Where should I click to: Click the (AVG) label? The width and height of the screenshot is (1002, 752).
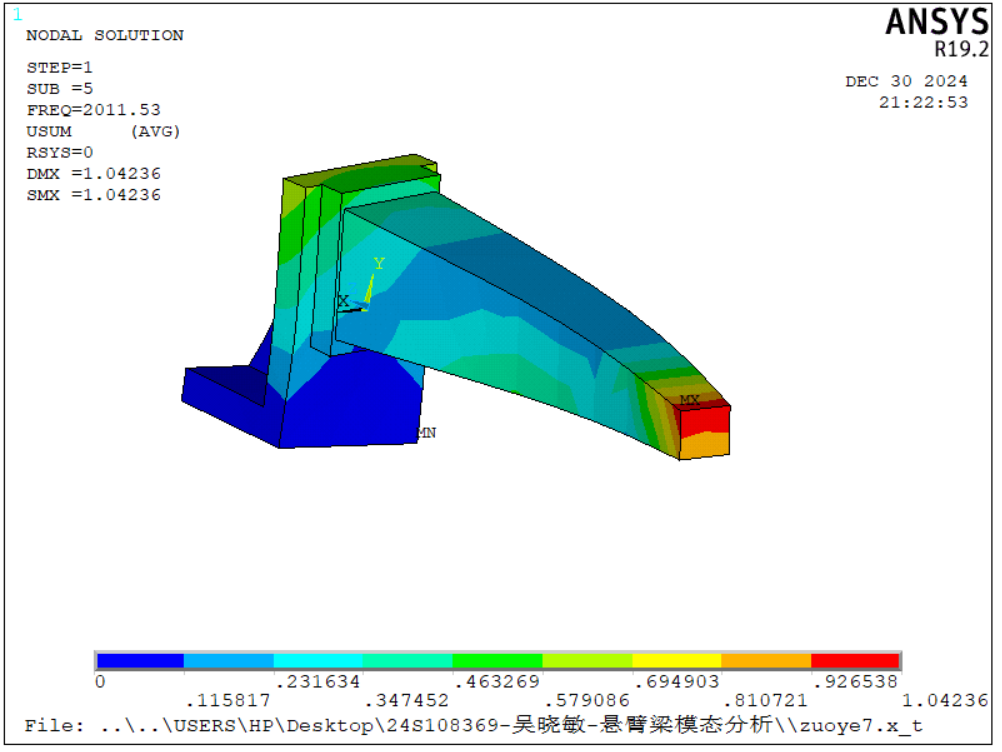(155, 131)
